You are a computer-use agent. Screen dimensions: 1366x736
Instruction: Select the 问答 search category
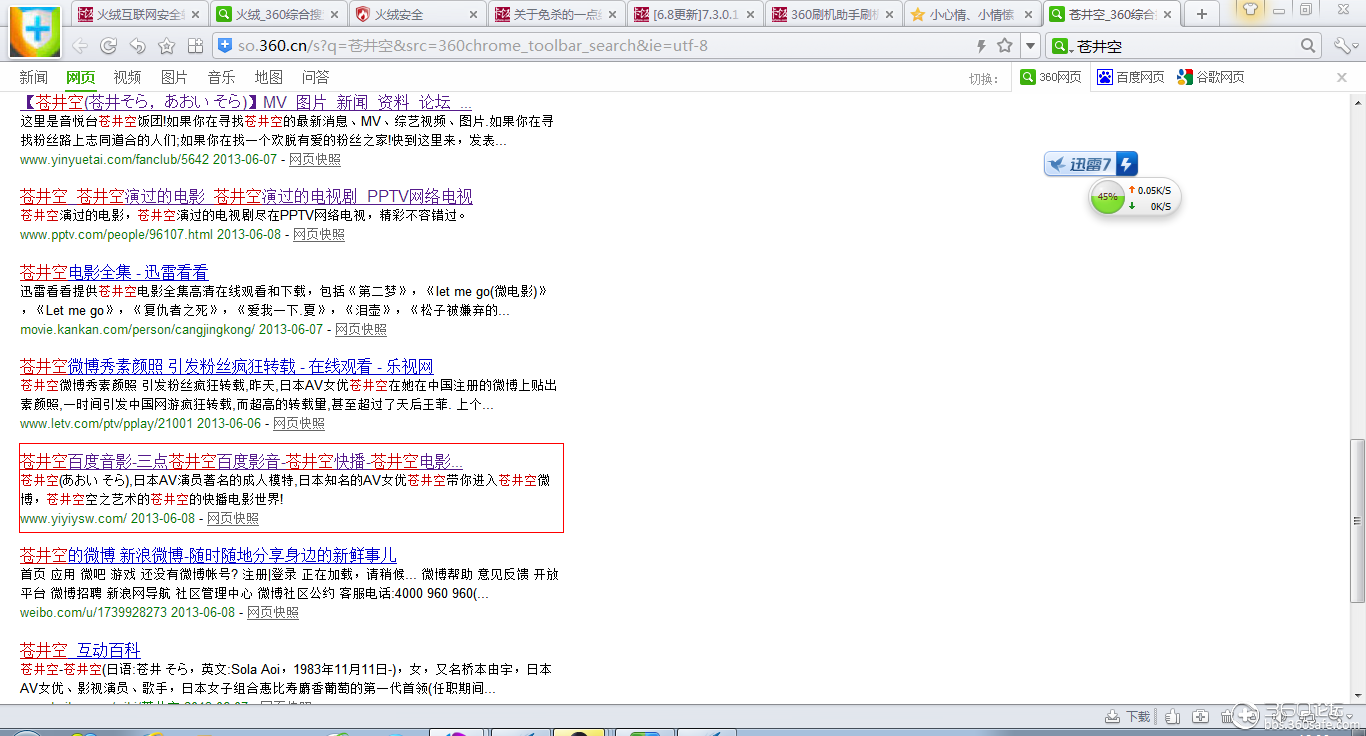coord(315,77)
